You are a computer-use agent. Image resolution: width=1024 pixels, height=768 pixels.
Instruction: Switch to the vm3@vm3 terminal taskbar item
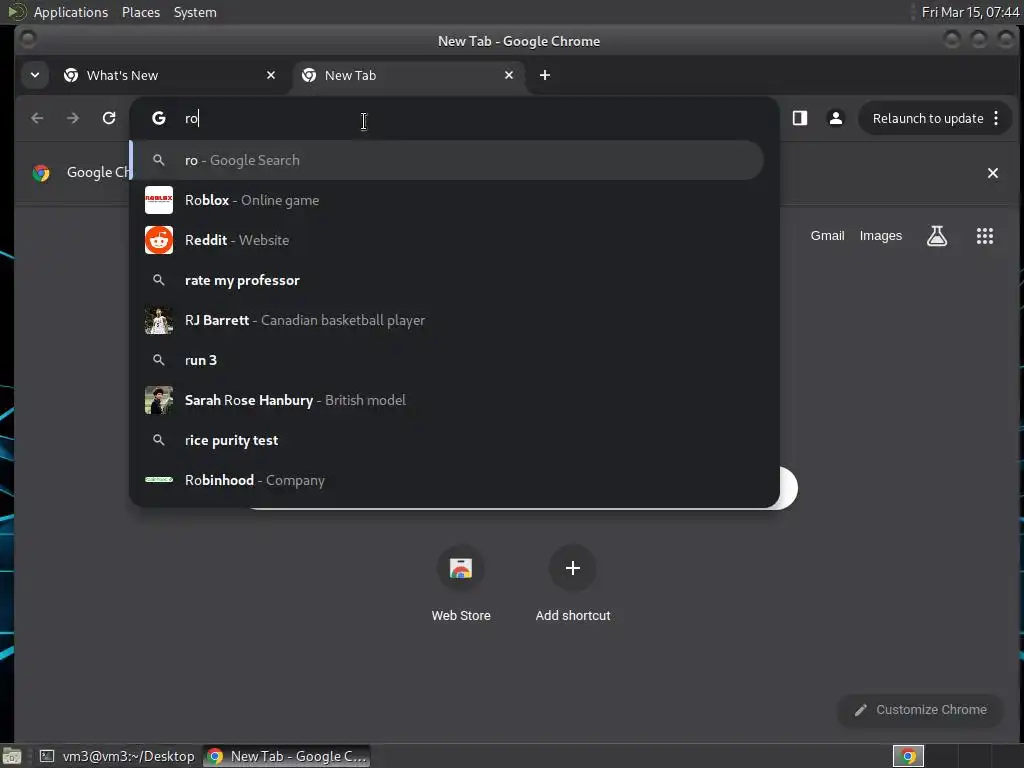117,756
